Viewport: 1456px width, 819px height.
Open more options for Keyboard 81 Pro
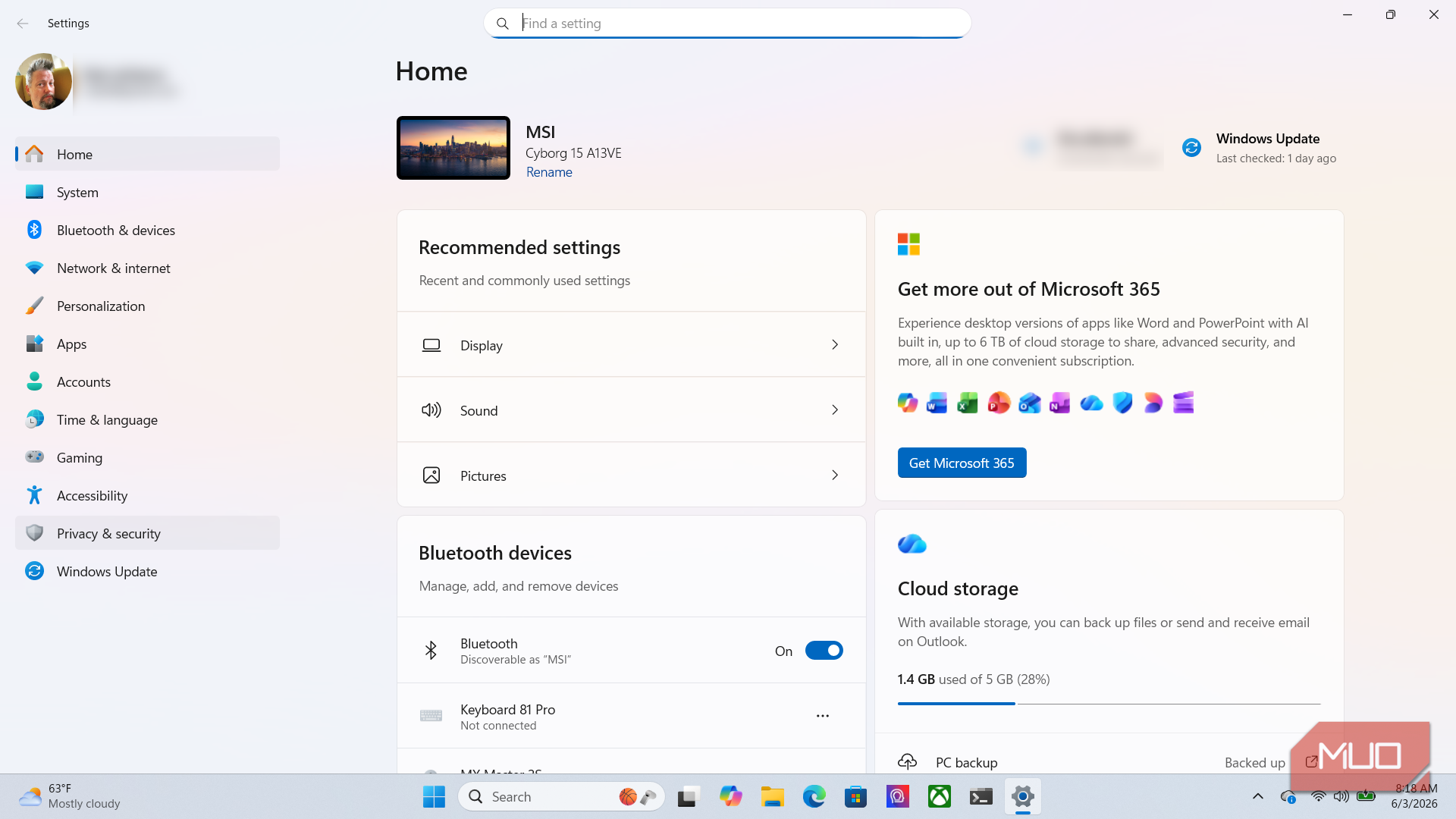823,716
